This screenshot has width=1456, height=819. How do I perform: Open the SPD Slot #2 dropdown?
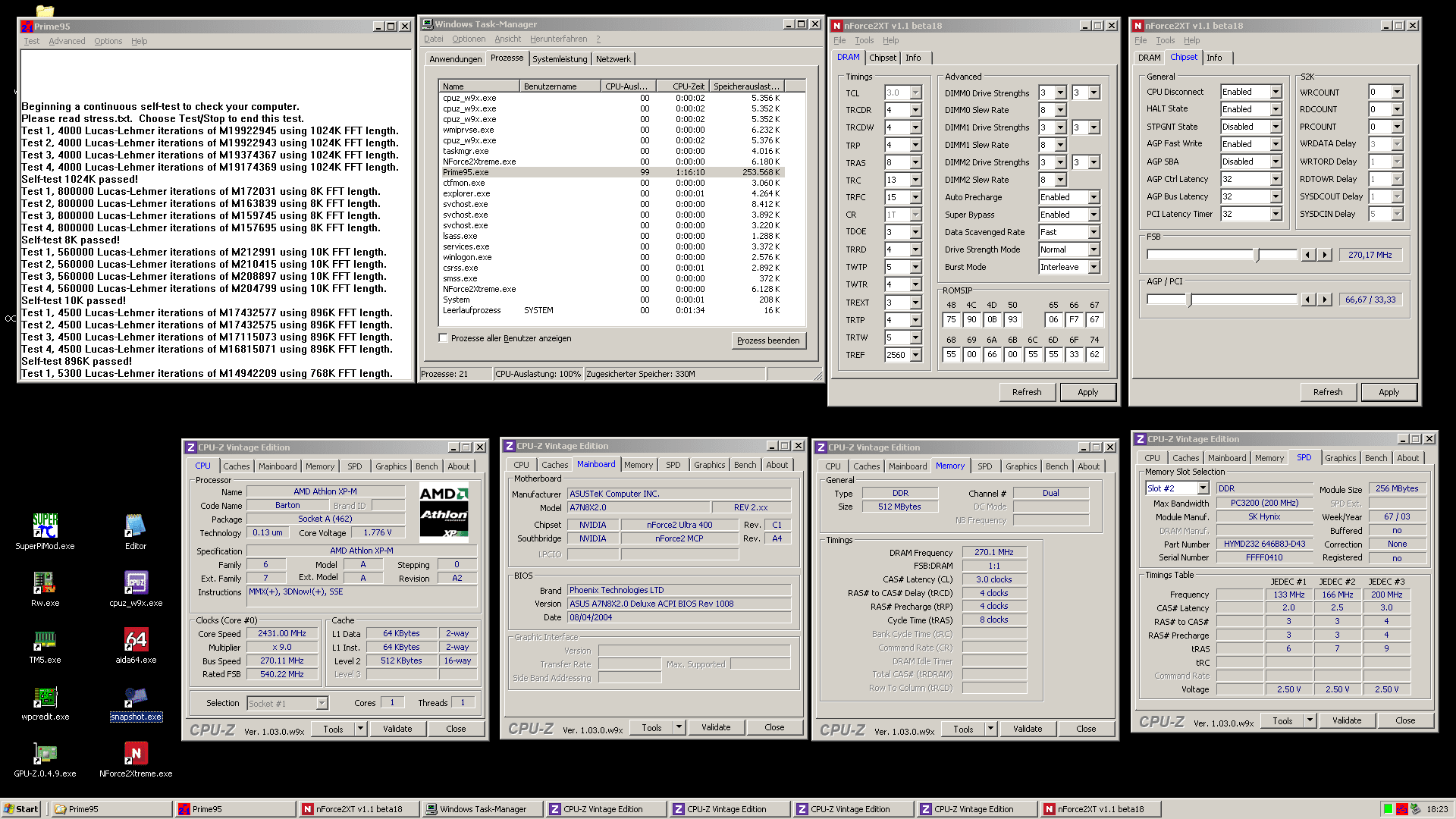[1203, 488]
